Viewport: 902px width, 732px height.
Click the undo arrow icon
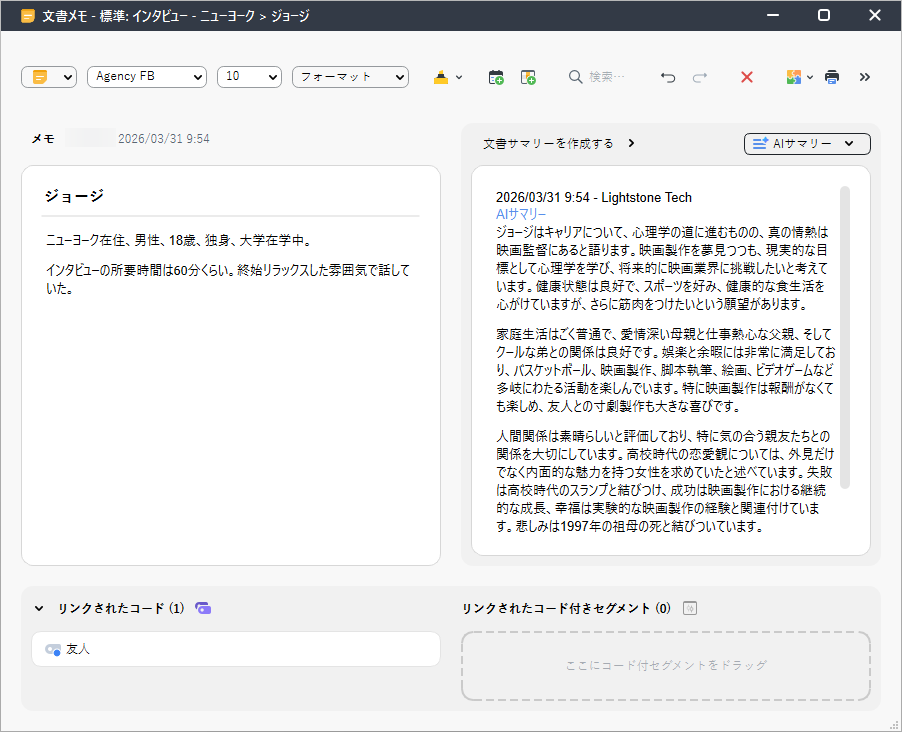(x=668, y=77)
